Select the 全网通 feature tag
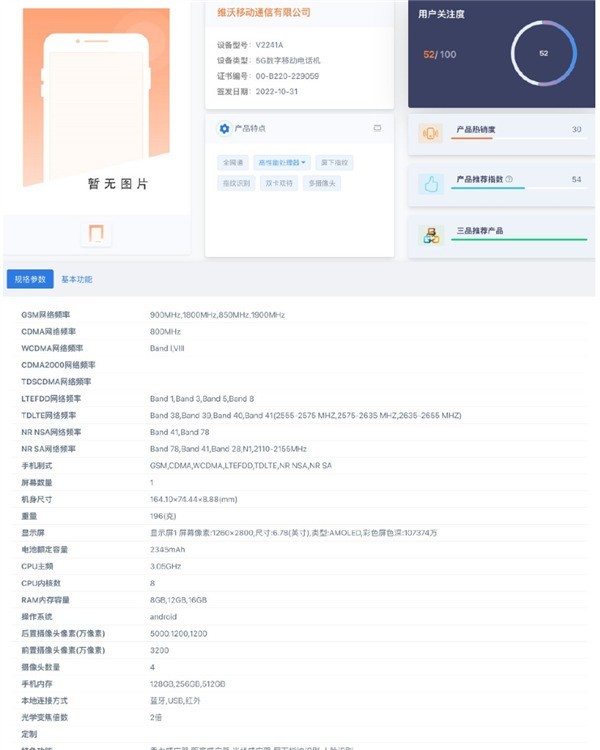600x750 pixels. [233, 163]
